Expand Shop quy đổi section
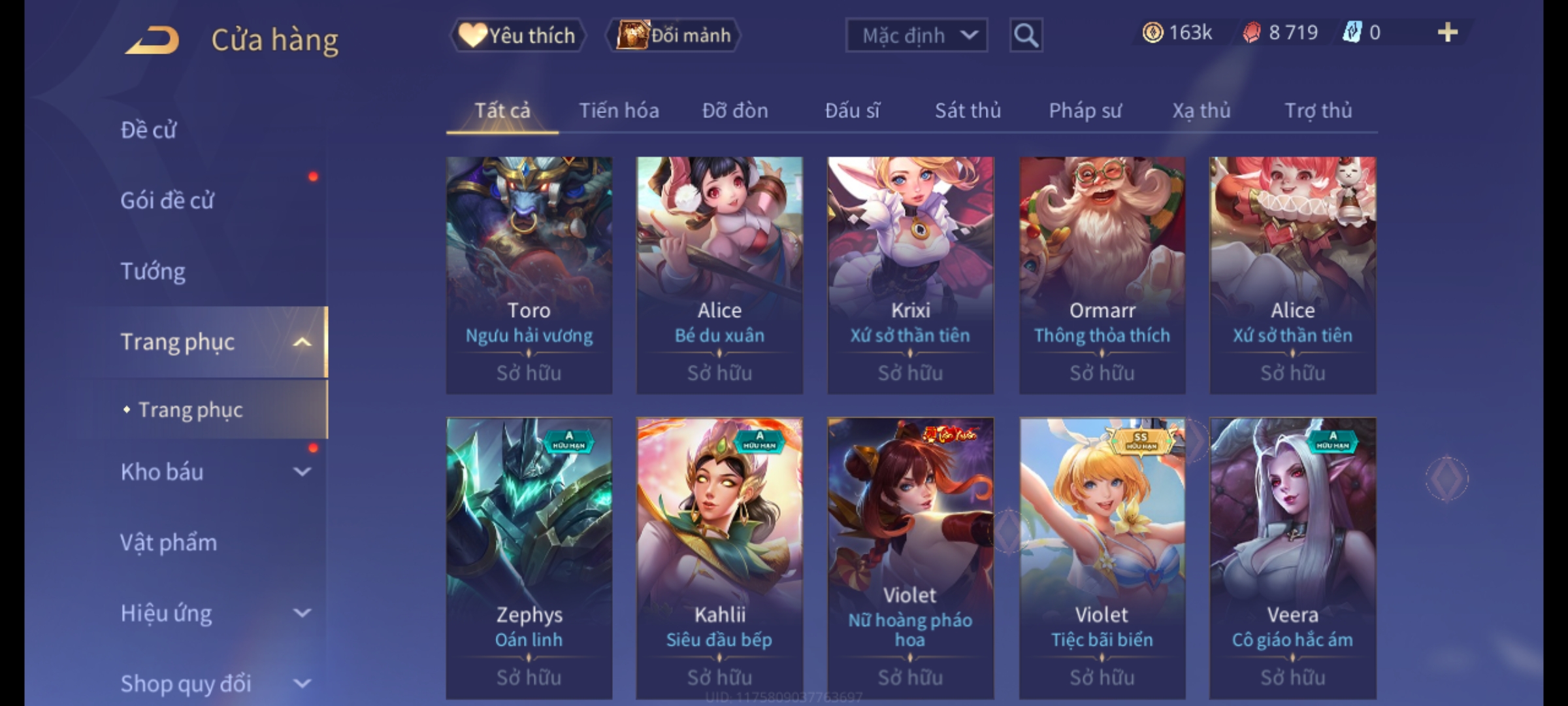Viewport: 1568px width, 706px height. (x=302, y=684)
